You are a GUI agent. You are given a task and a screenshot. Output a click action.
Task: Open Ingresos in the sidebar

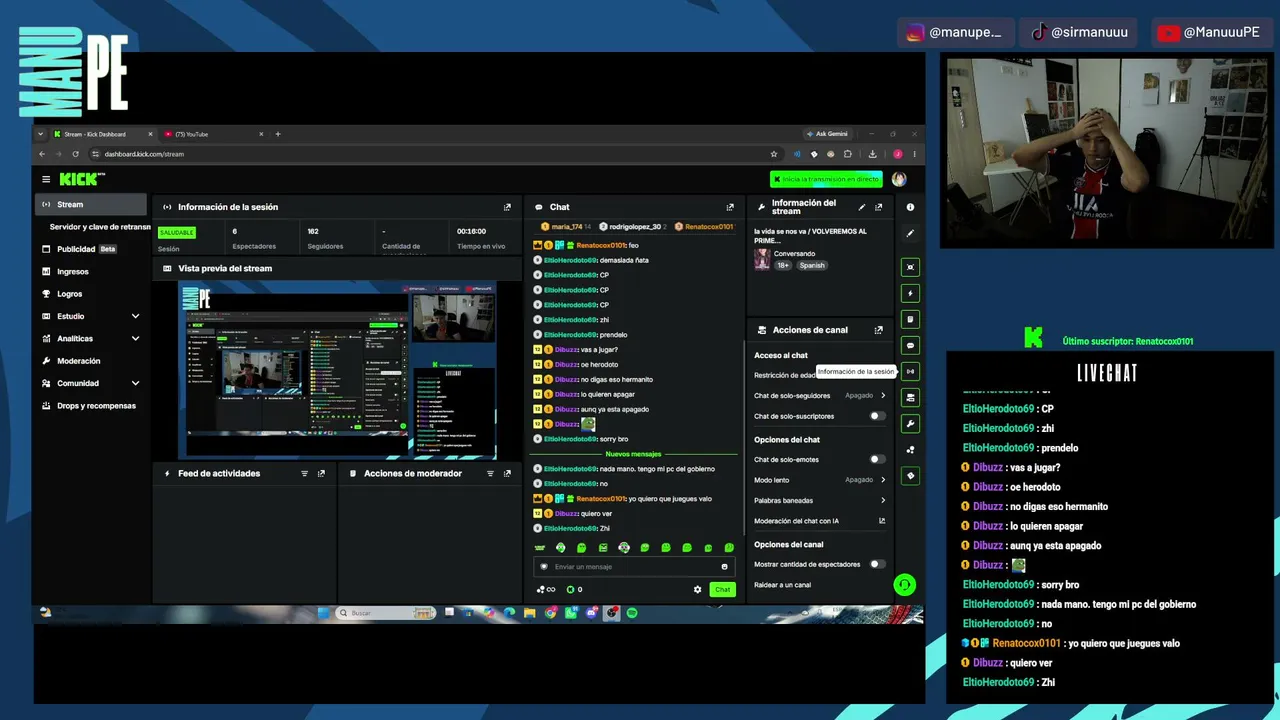point(91,271)
